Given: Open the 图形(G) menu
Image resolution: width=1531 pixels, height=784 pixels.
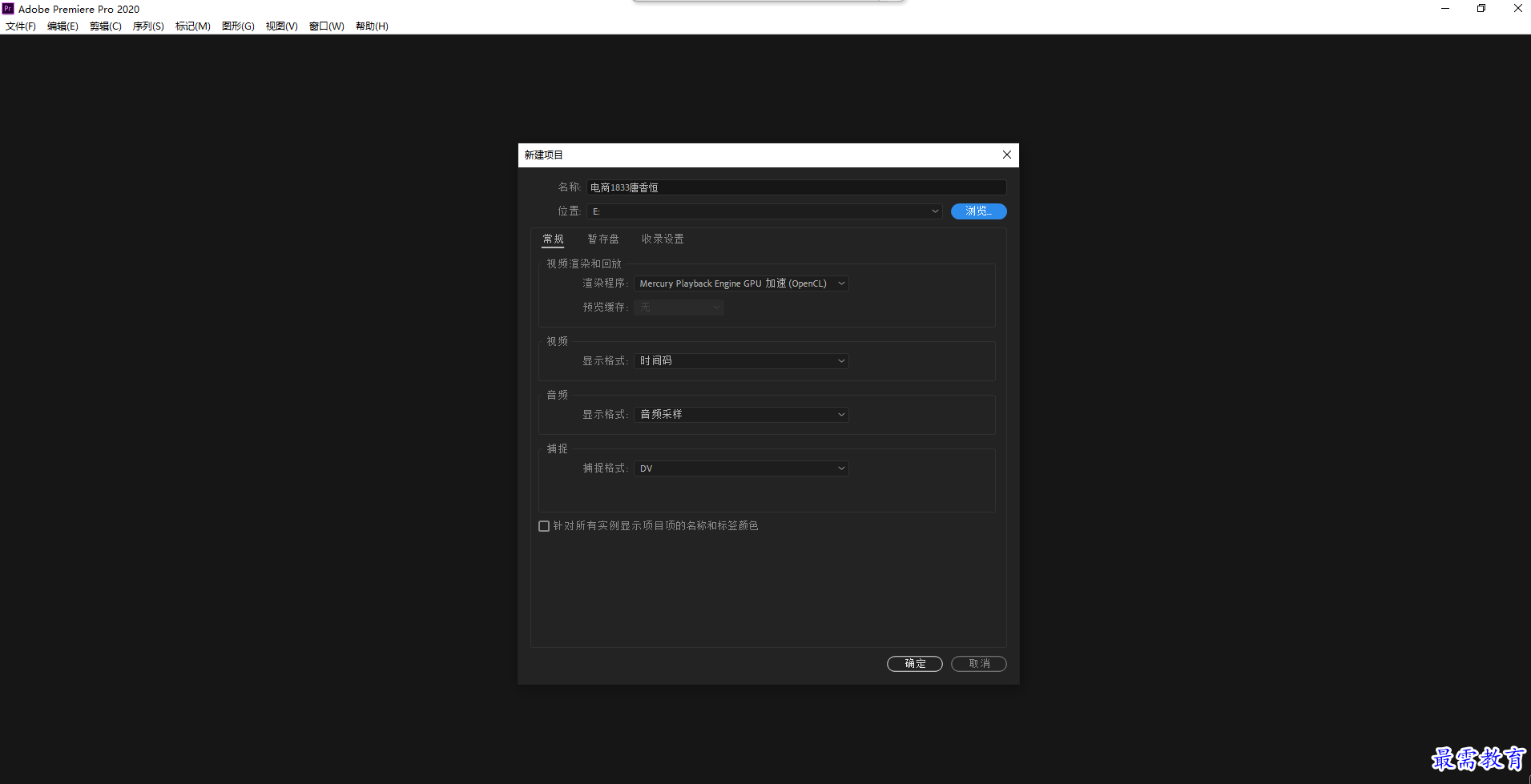Looking at the screenshot, I should click(238, 26).
